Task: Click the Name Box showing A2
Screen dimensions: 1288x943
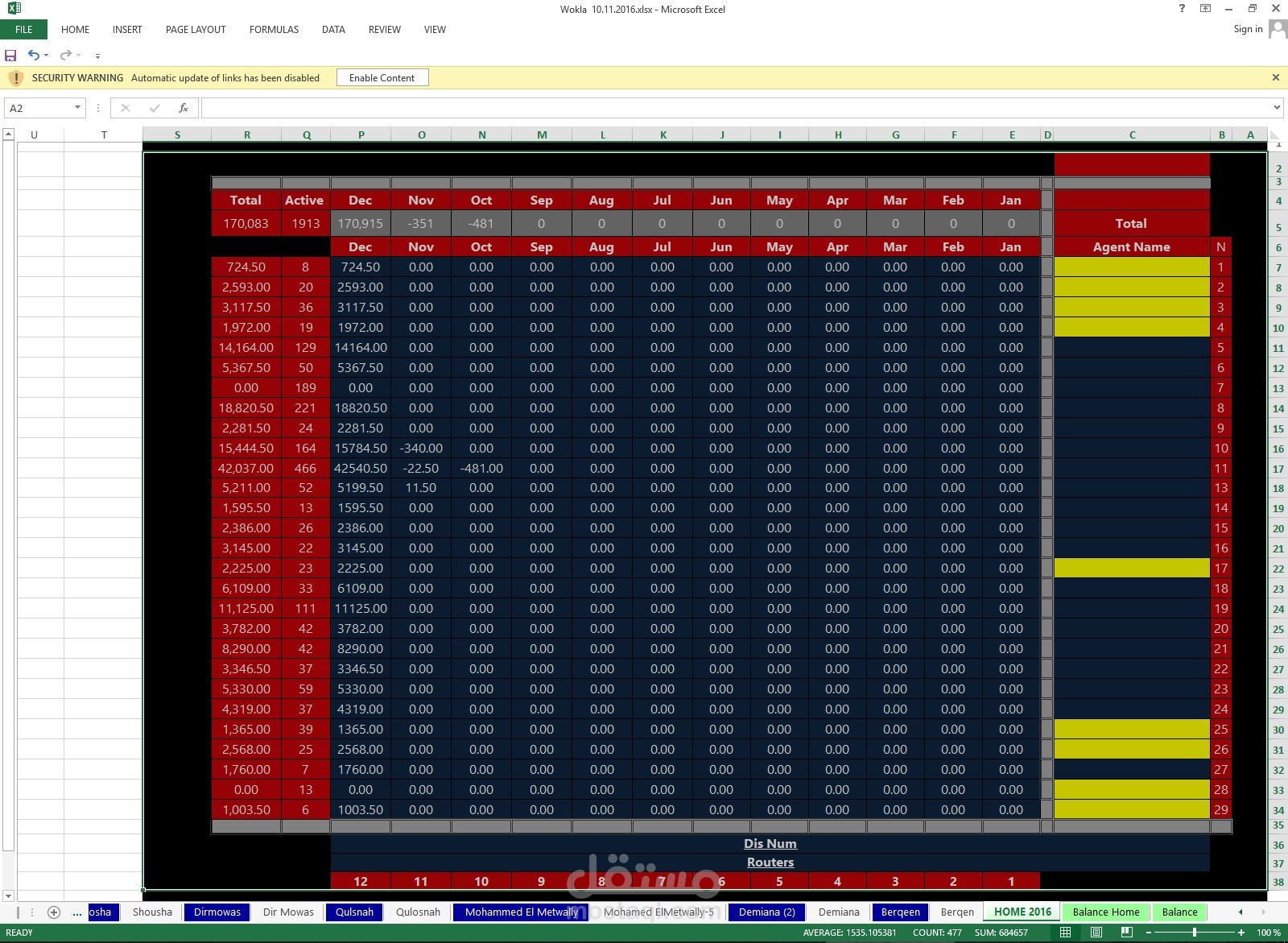Action: click(x=39, y=108)
